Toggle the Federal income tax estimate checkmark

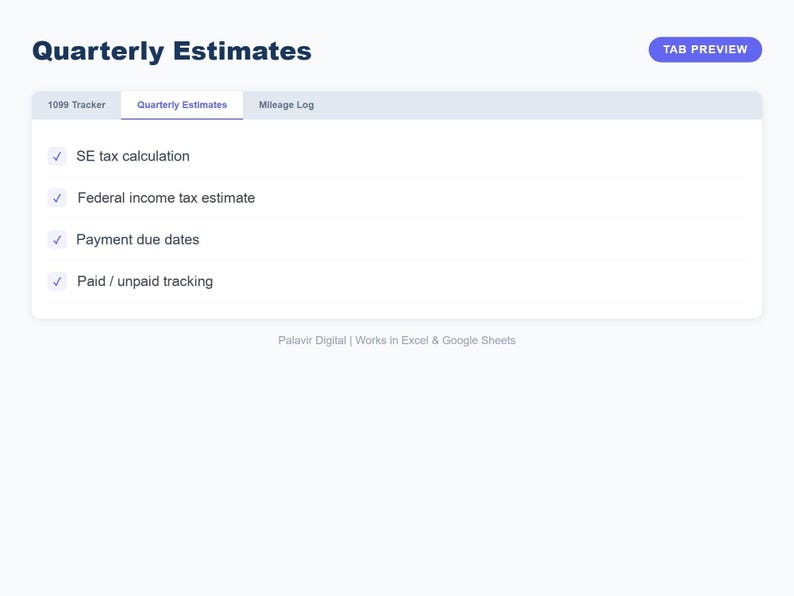click(x=57, y=198)
